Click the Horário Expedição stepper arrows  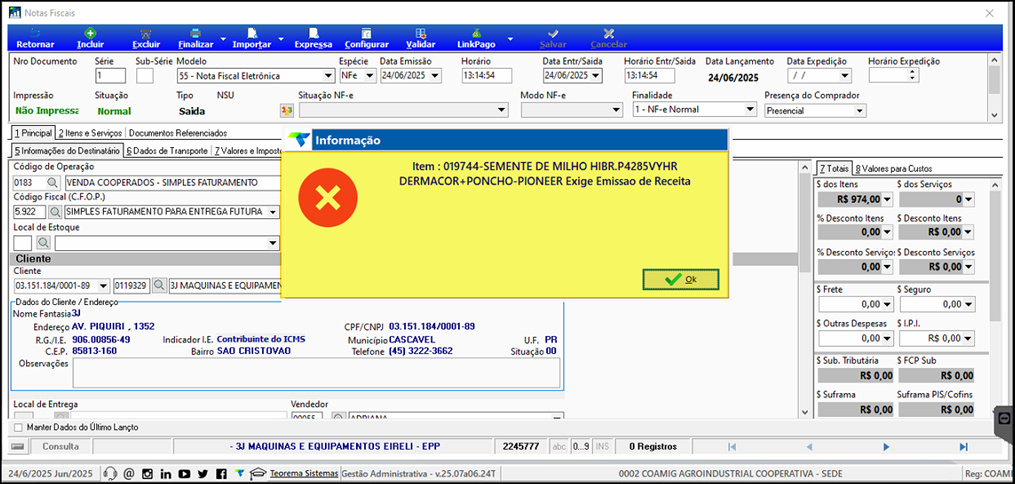coord(913,76)
